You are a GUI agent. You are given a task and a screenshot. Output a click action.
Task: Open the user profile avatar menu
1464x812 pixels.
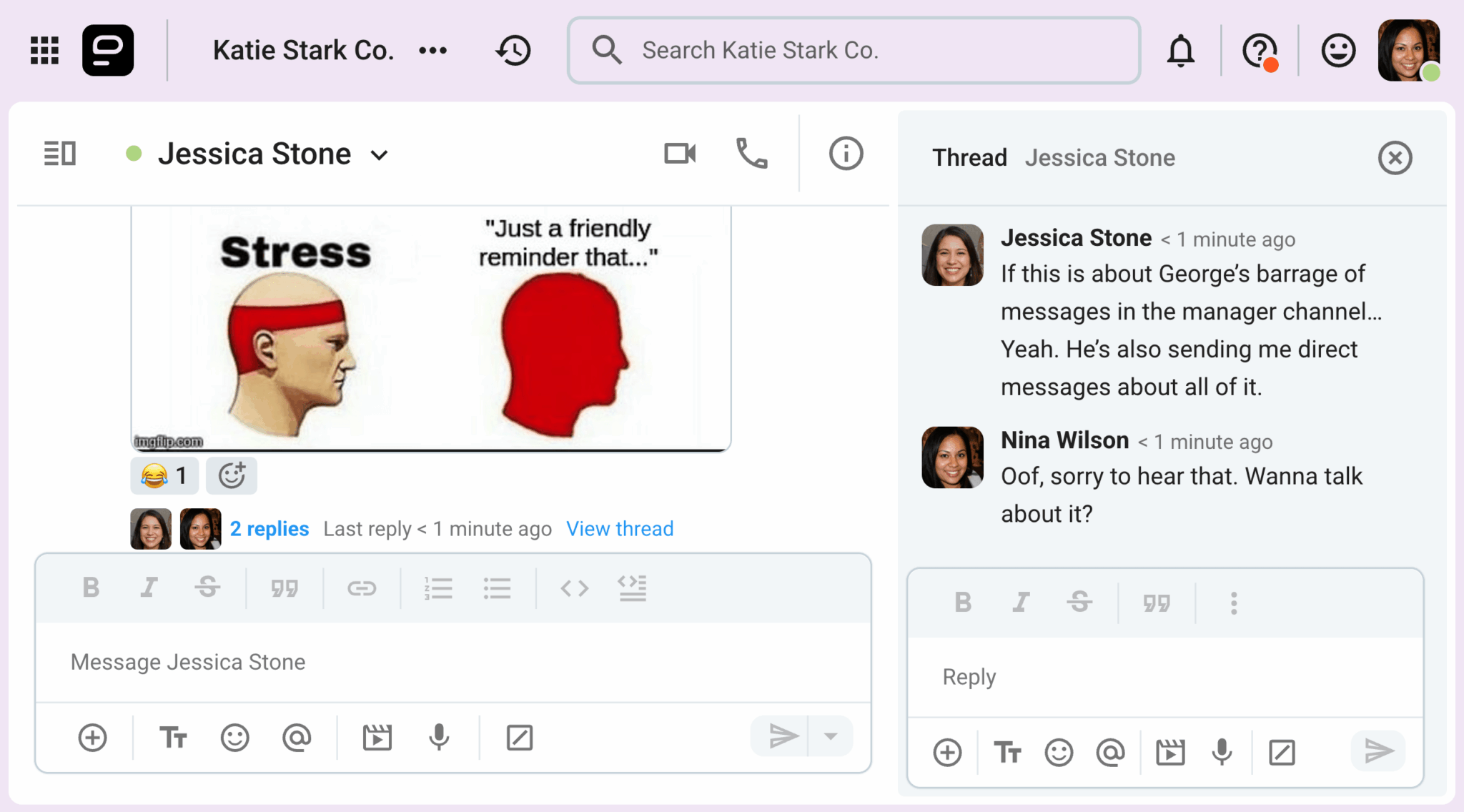coord(1409,50)
